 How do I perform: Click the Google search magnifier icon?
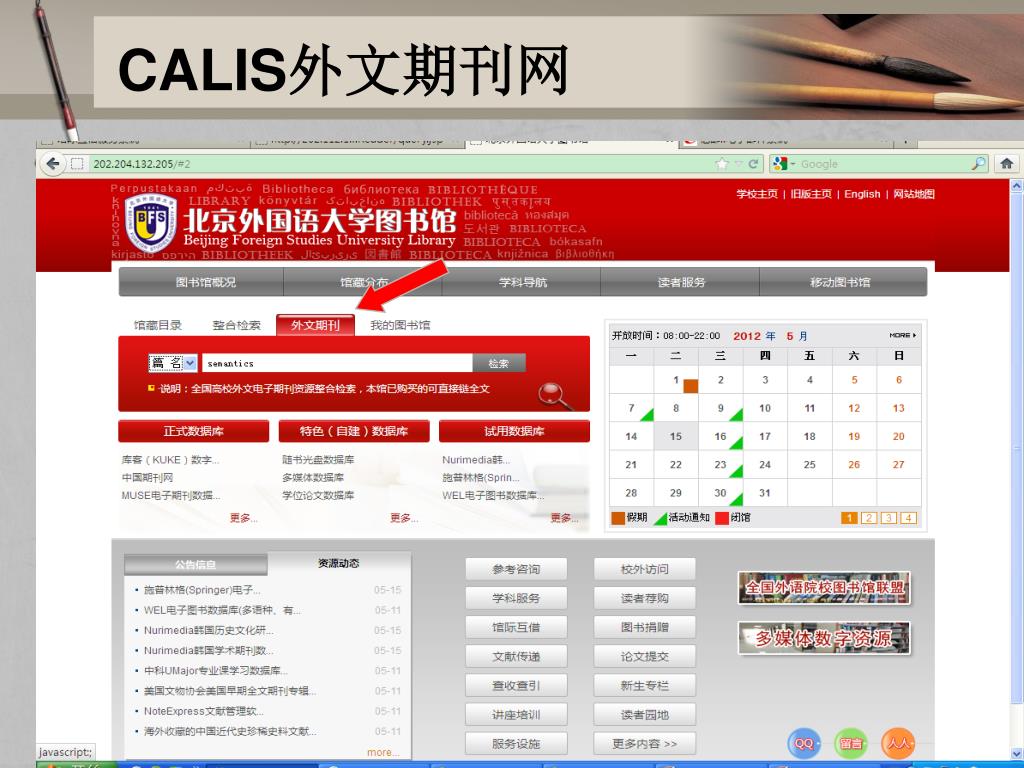tap(978, 163)
